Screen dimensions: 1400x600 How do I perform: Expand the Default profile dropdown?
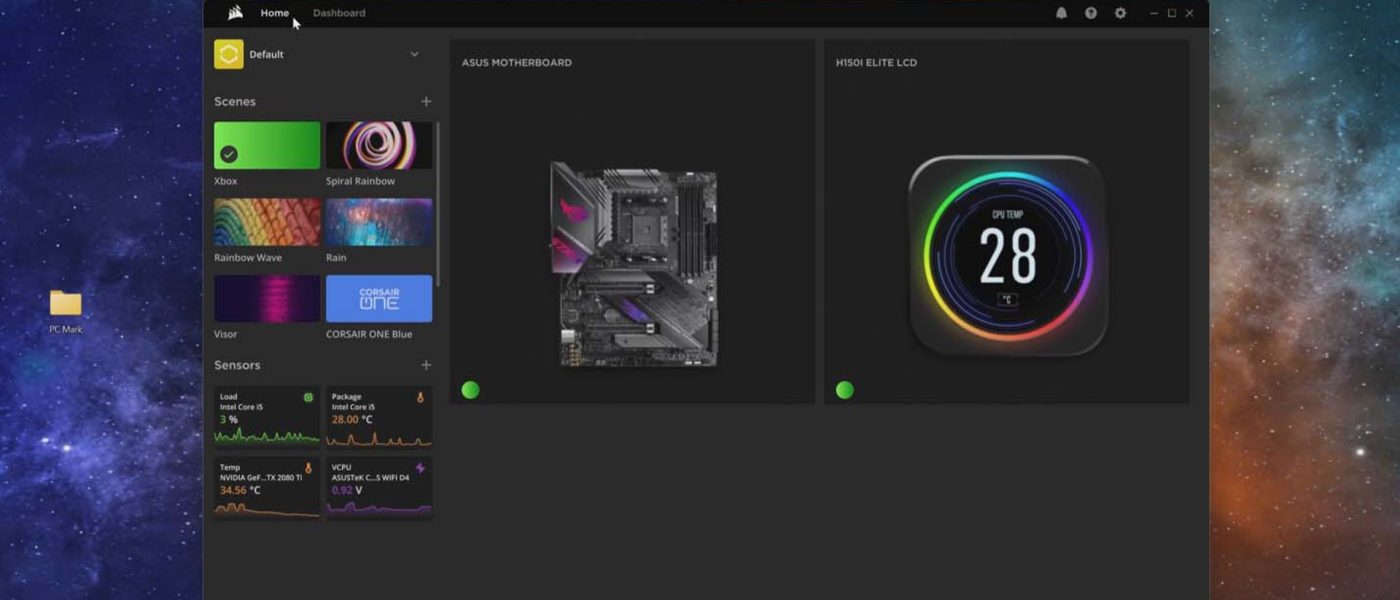pos(414,54)
